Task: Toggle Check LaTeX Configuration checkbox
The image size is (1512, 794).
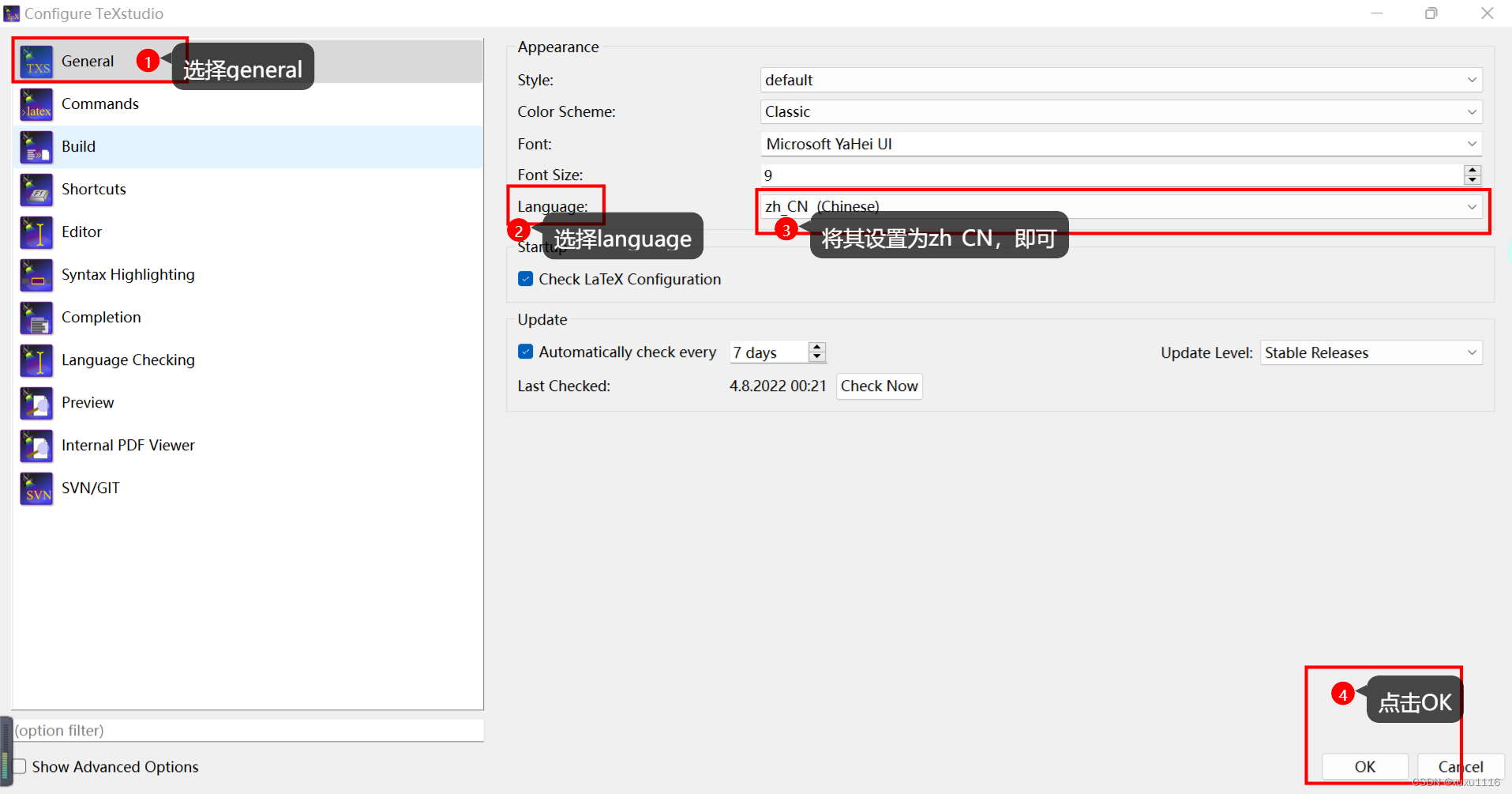Action: (526, 279)
